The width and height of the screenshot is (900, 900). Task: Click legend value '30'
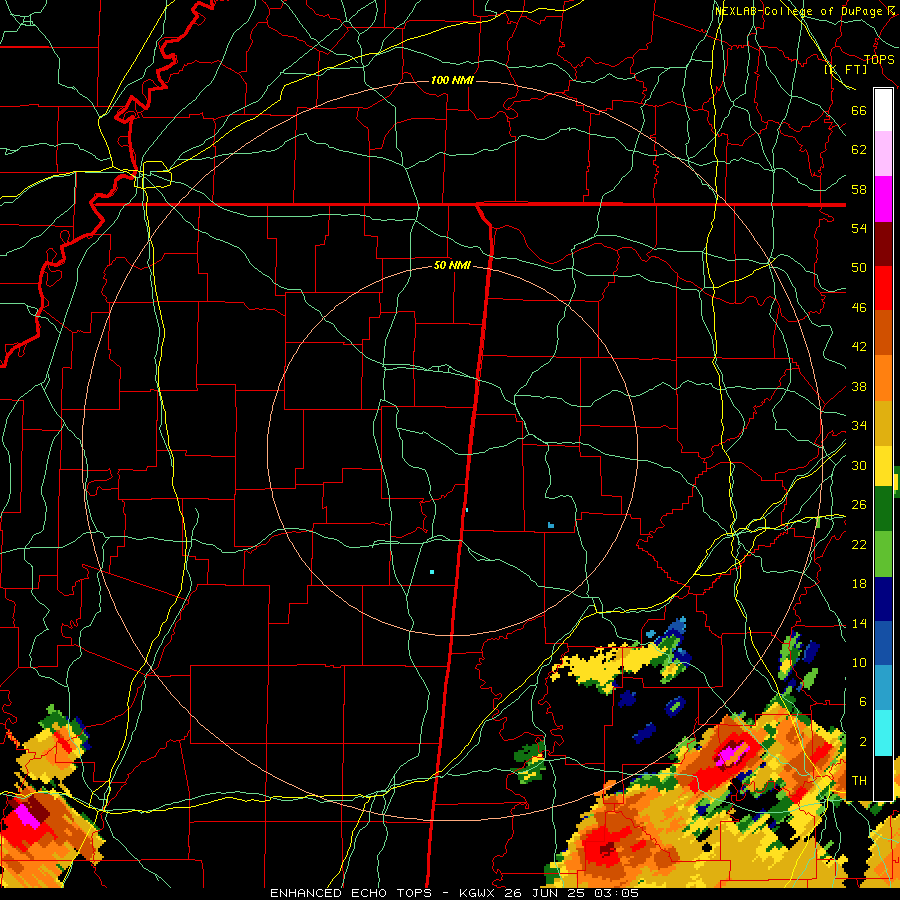tap(859, 465)
